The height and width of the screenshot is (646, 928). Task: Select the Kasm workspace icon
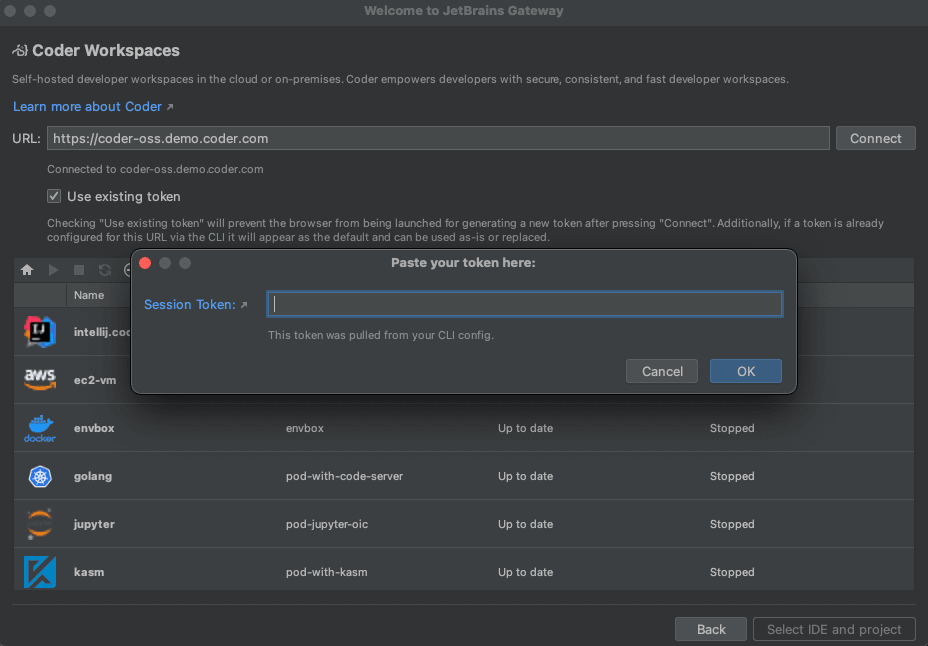pos(40,572)
